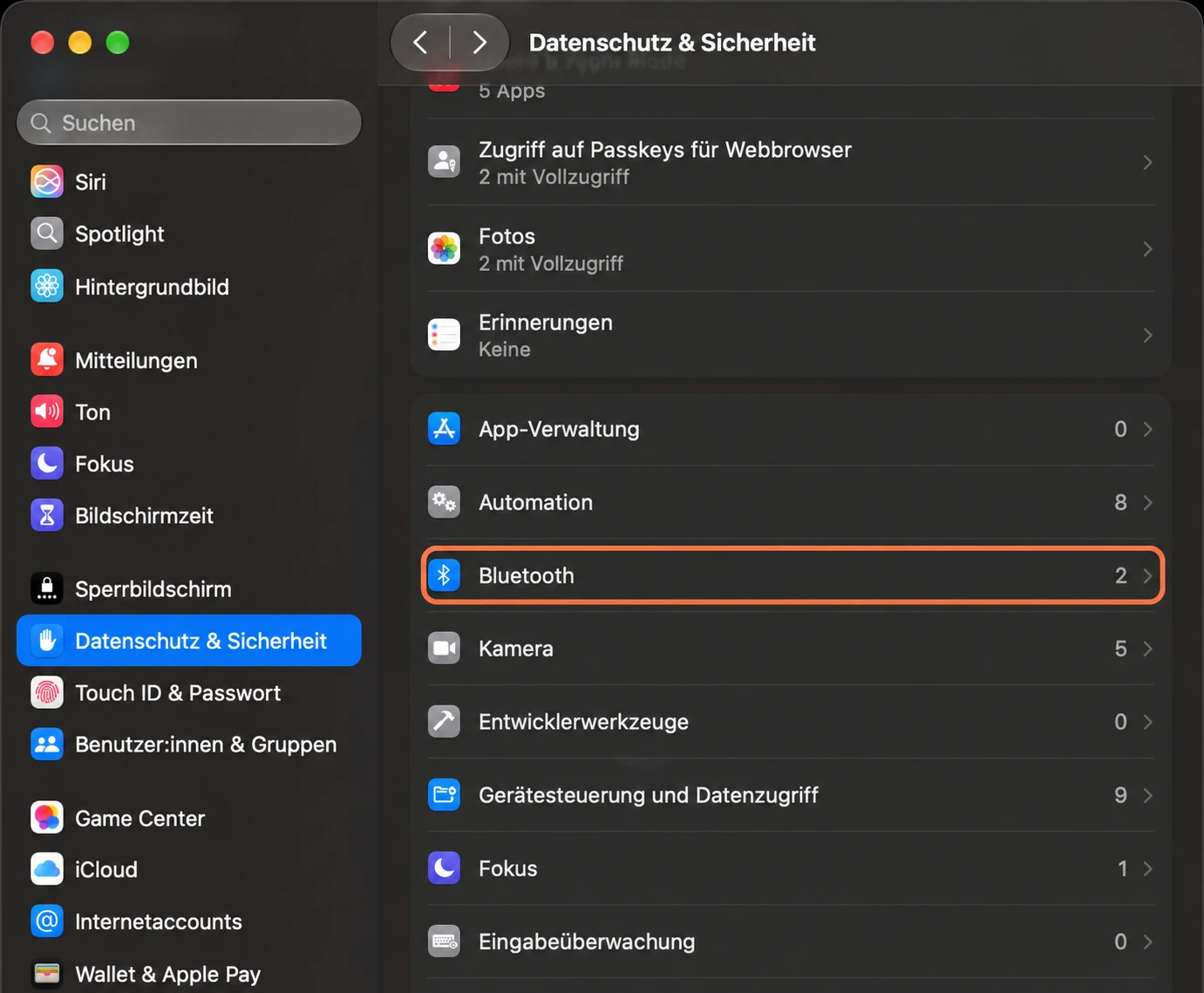Click the Mitteilungen bell icon
The height and width of the screenshot is (993, 1204).
[47, 360]
